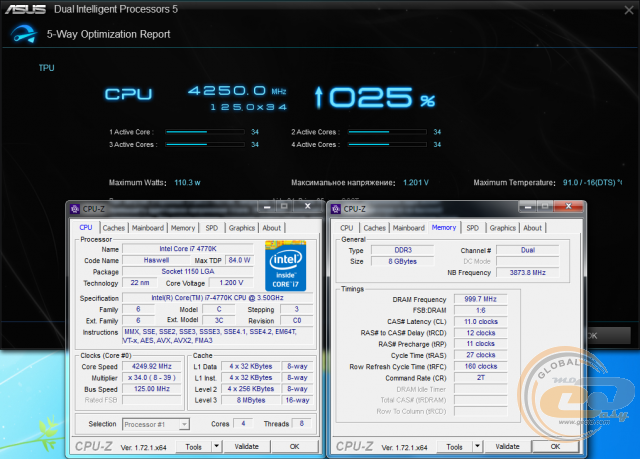The width and height of the screenshot is (640, 459).
Task: Select Memory tab in right CPU-Z
Action: click(444, 227)
